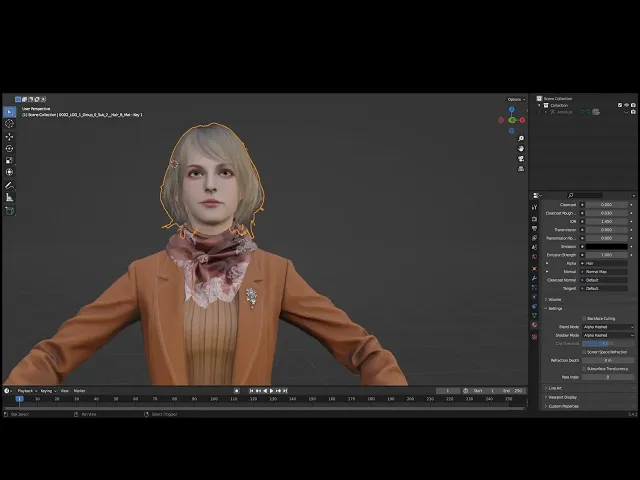Open the Shadow Mode dropdown
The width and height of the screenshot is (640, 480).
point(608,335)
